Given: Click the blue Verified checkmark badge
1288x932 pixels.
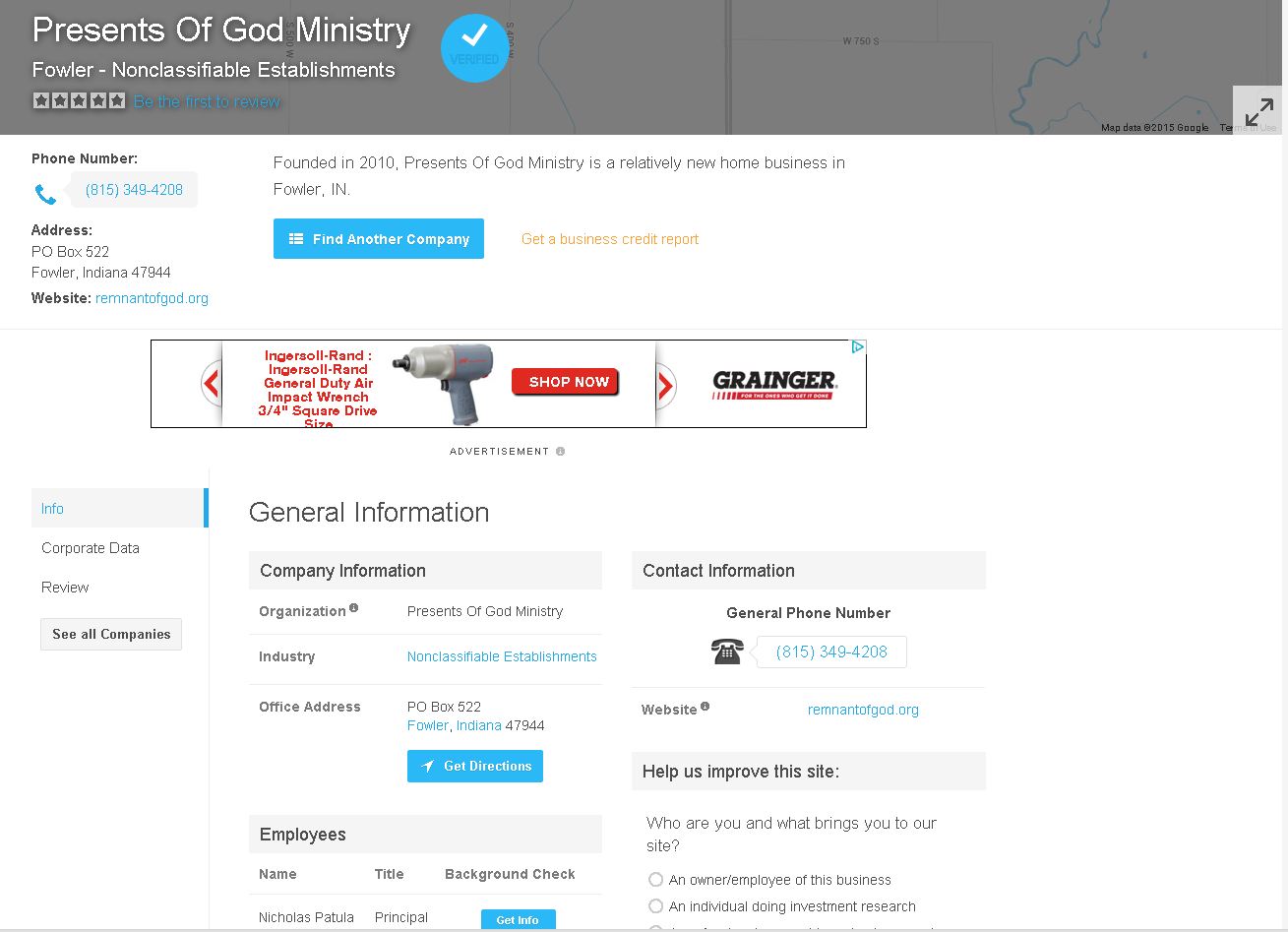Looking at the screenshot, I should (x=475, y=47).
